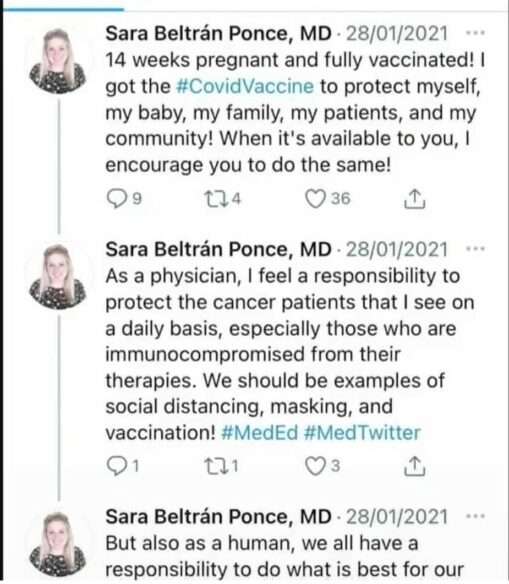This screenshot has height=584, width=509.
Task: Open third tweet author's profile picture
Action: (x=58, y=545)
